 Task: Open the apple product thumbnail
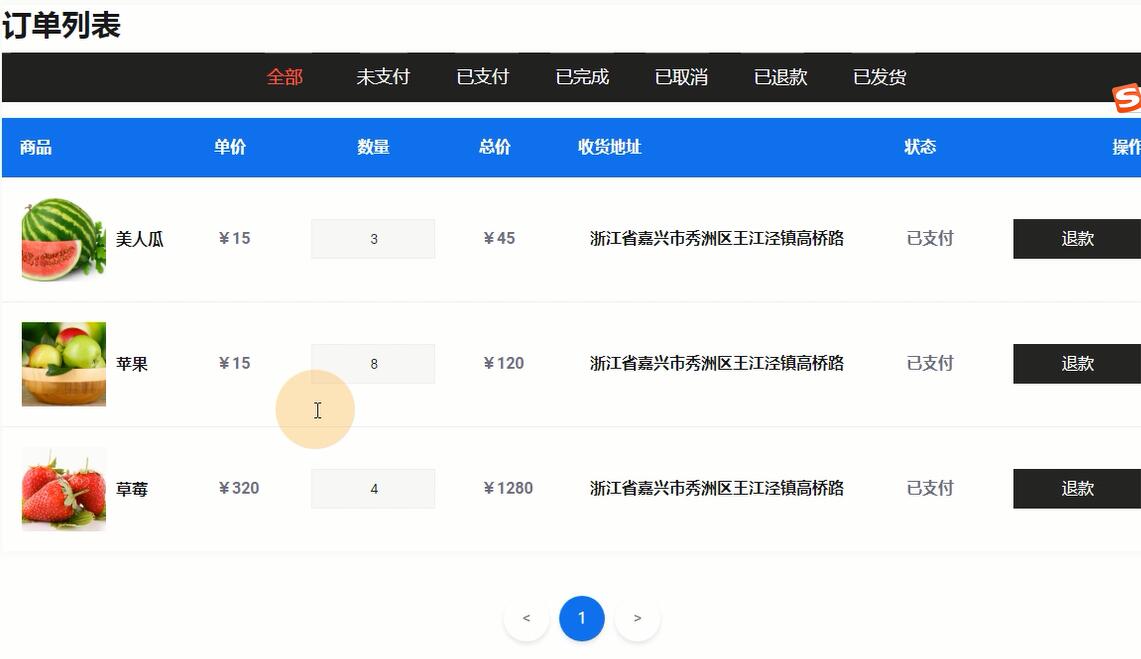[64, 364]
